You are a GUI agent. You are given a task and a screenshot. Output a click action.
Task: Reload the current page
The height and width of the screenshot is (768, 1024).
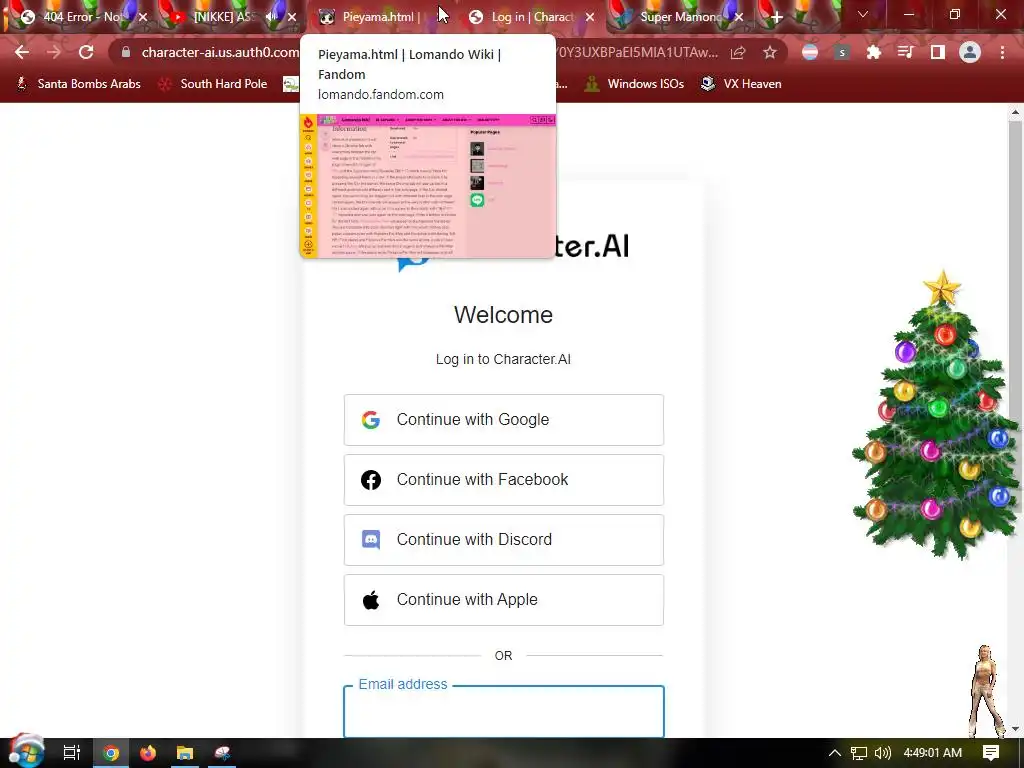86,52
